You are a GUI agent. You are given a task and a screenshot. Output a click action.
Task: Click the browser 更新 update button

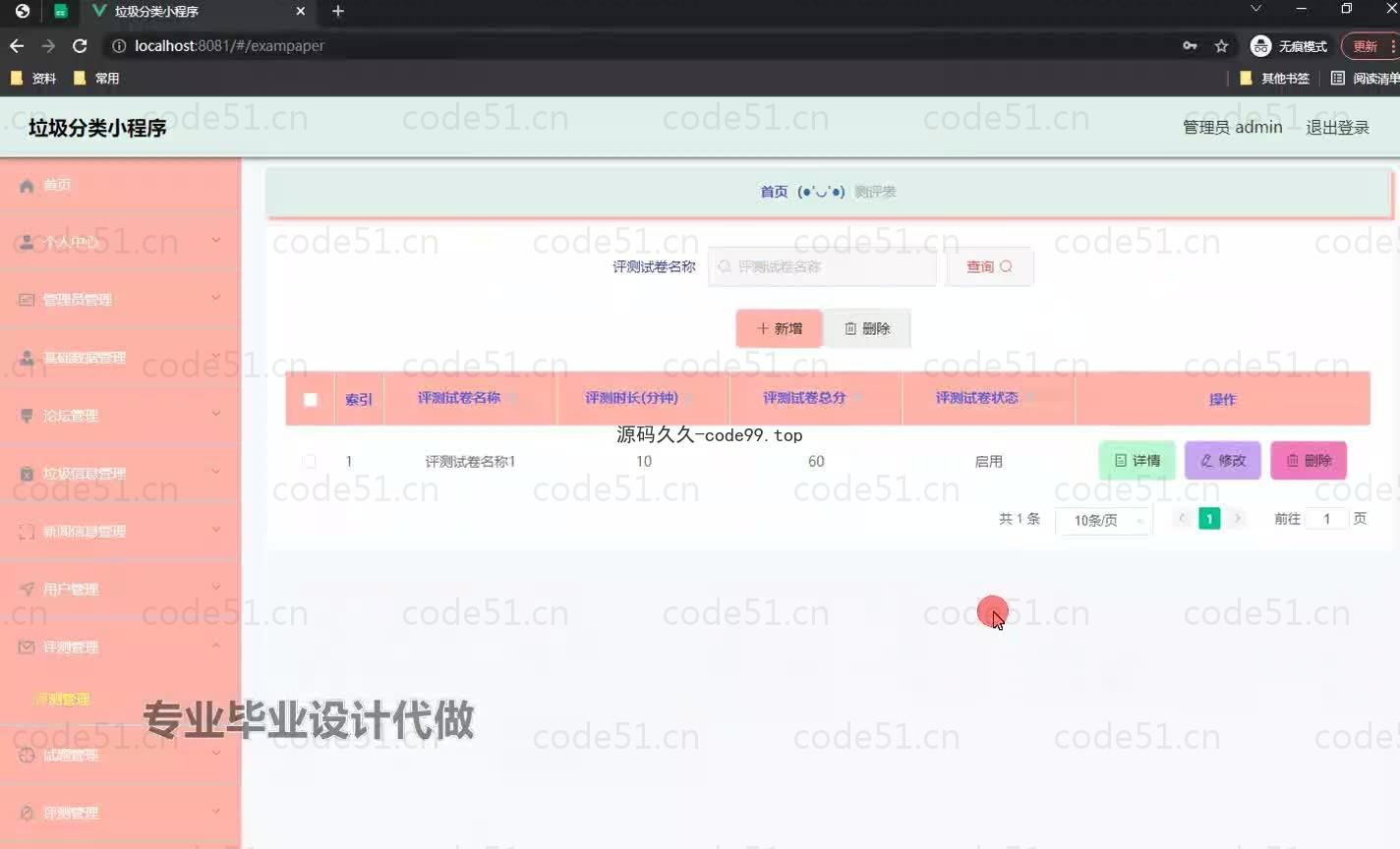(x=1370, y=46)
